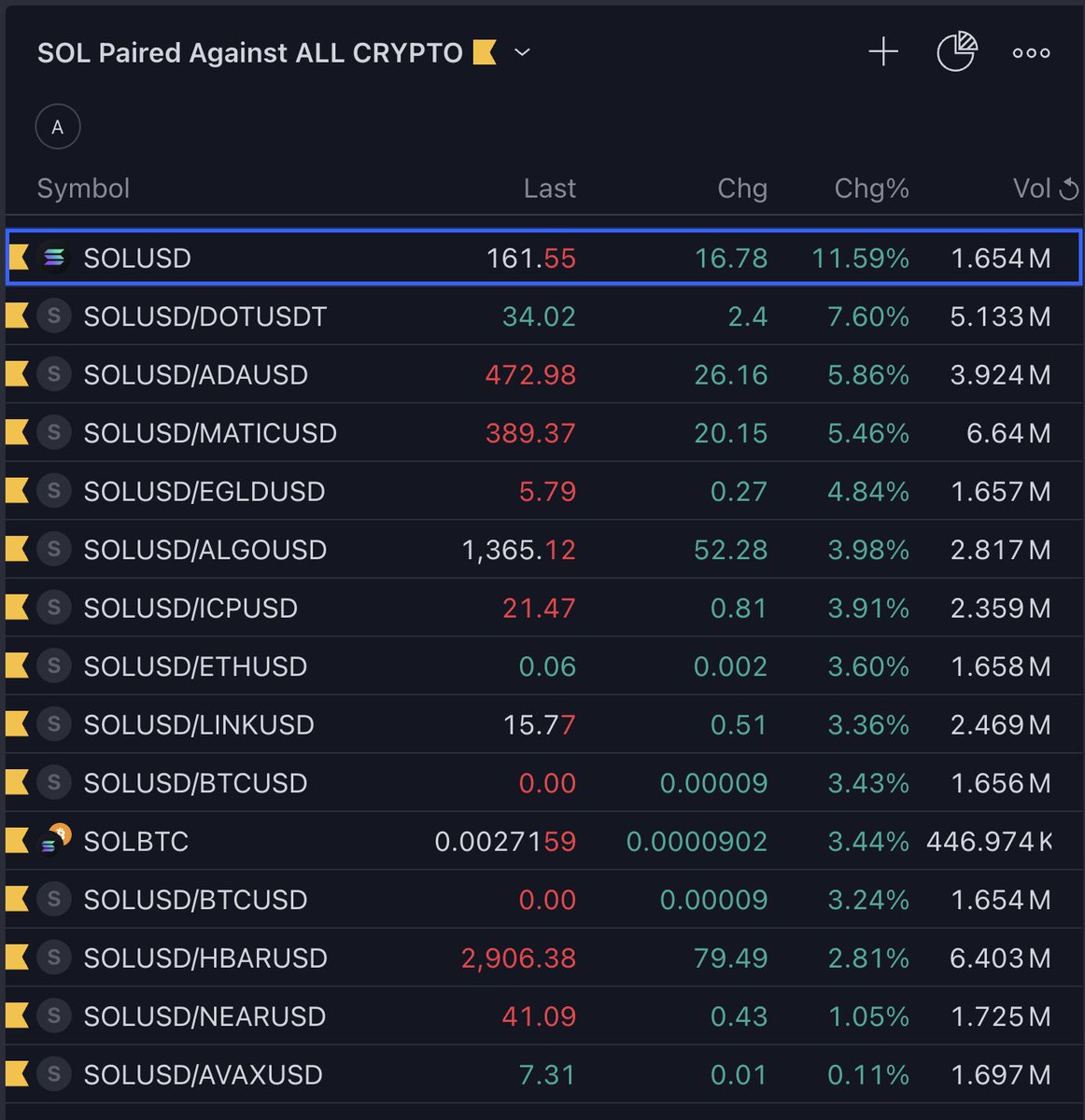Toggle the yellow flag on SOLUSD/EGLDUSD row
The height and width of the screenshot is (1120, 1085).
click(x=17, y=491)
